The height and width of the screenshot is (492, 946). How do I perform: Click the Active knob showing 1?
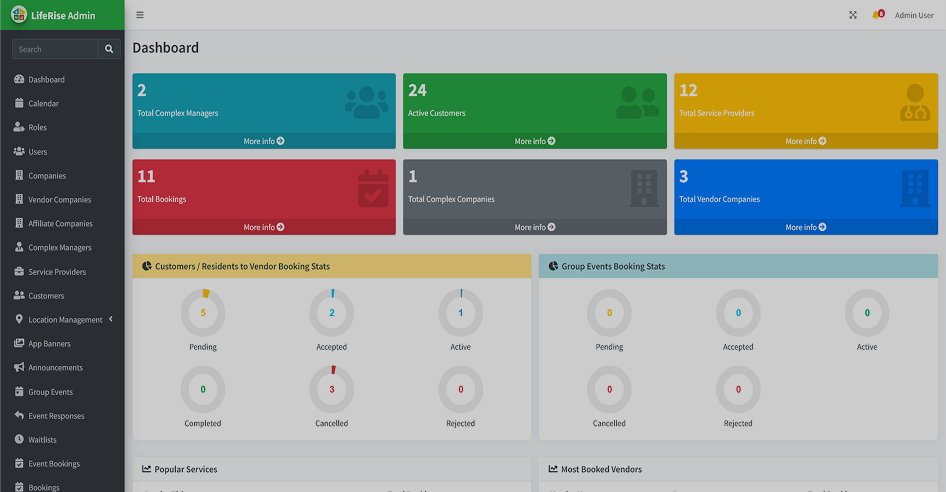(460, 312)
